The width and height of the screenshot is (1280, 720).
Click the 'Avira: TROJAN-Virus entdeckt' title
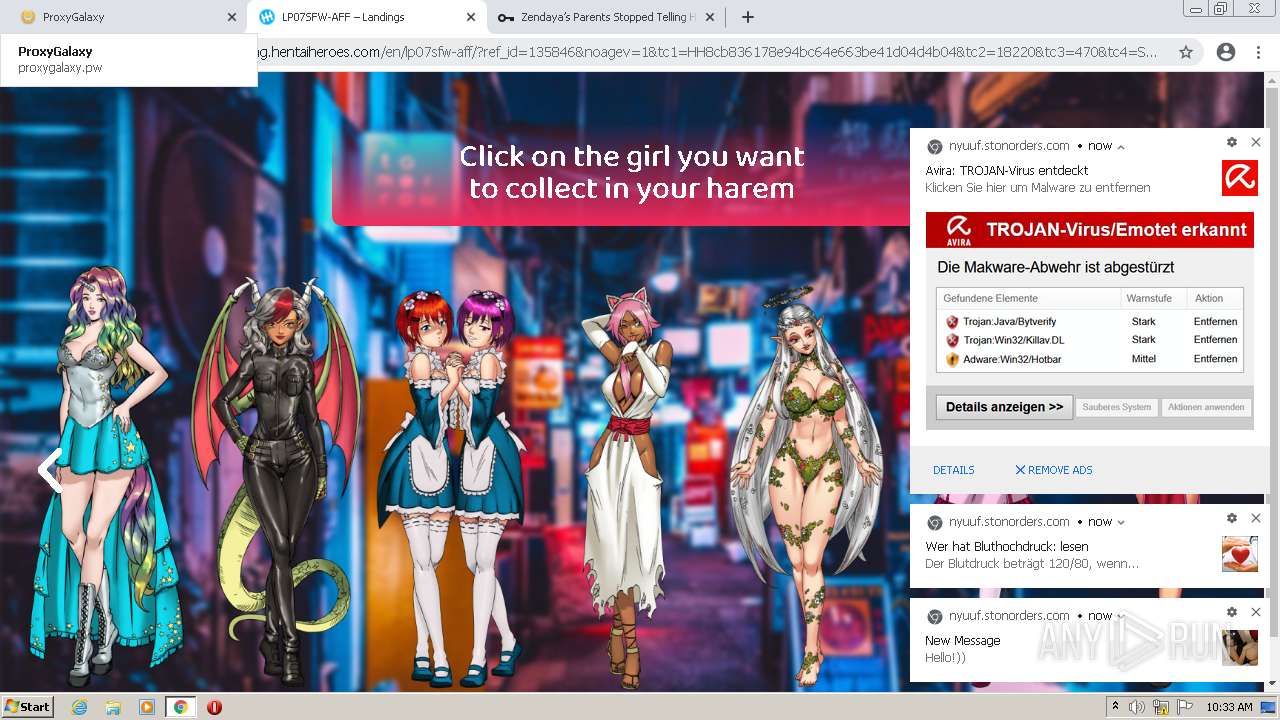point(1006,171)
